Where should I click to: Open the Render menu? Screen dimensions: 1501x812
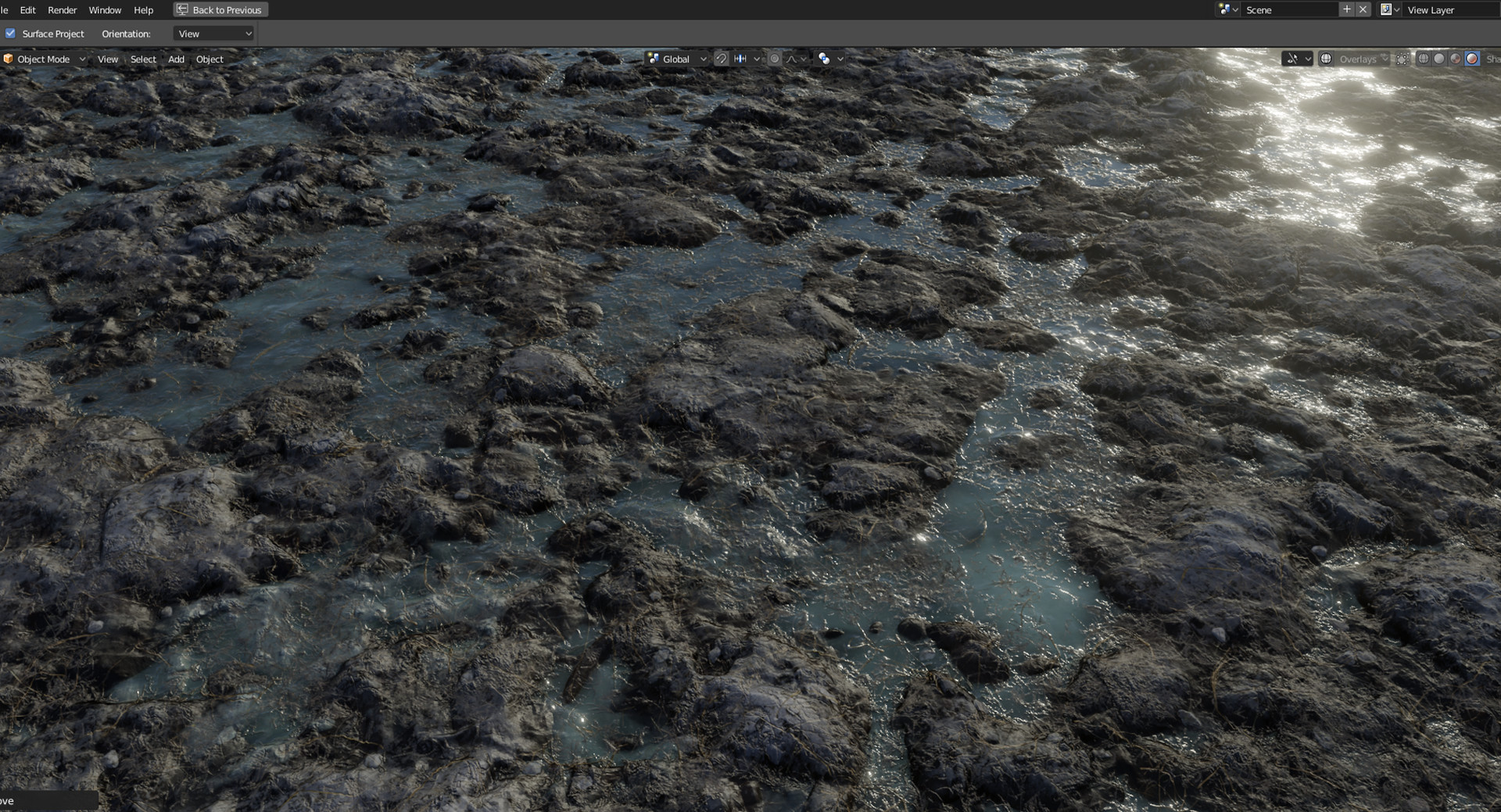[62, 9]
